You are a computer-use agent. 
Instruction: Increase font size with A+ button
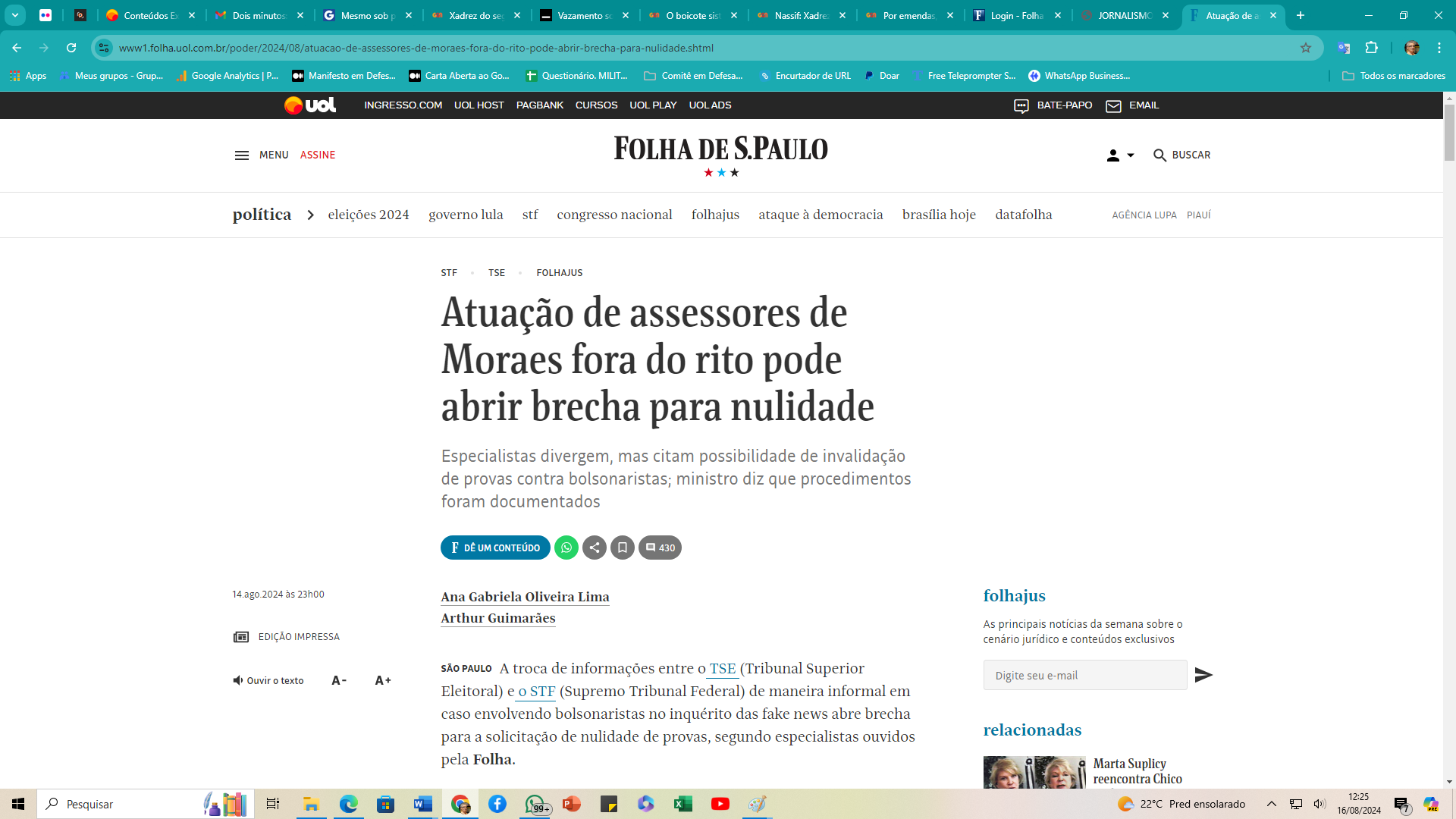(383, 680)
